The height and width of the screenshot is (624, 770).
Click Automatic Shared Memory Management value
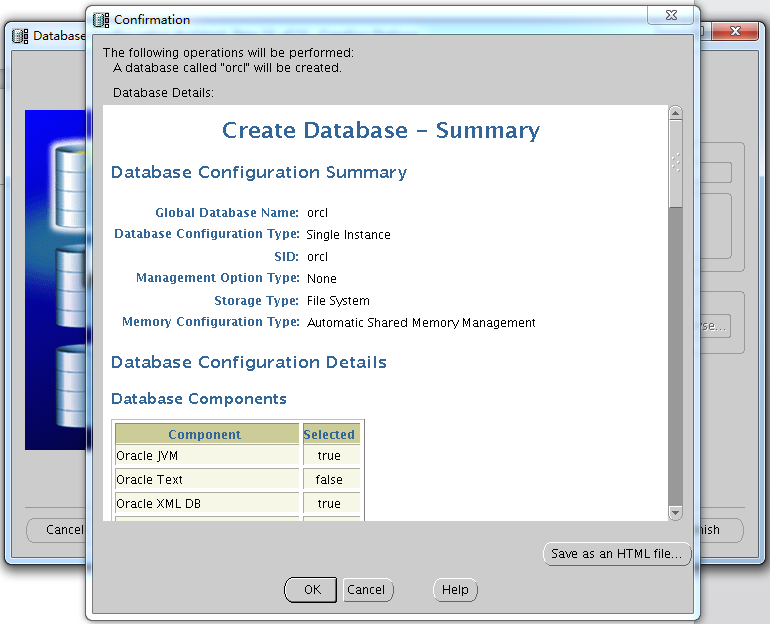click(x=421, y=323)
